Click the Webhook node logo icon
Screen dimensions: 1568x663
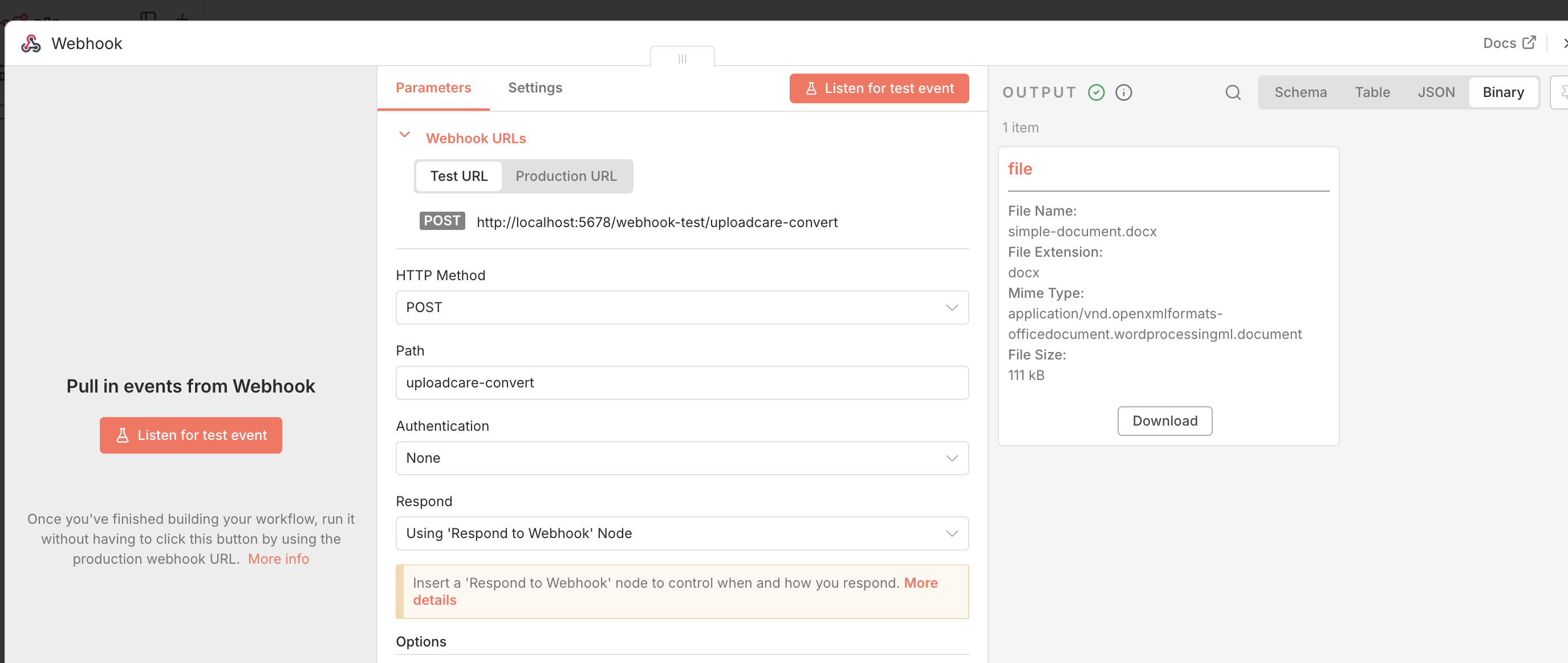tap(31, 43)
